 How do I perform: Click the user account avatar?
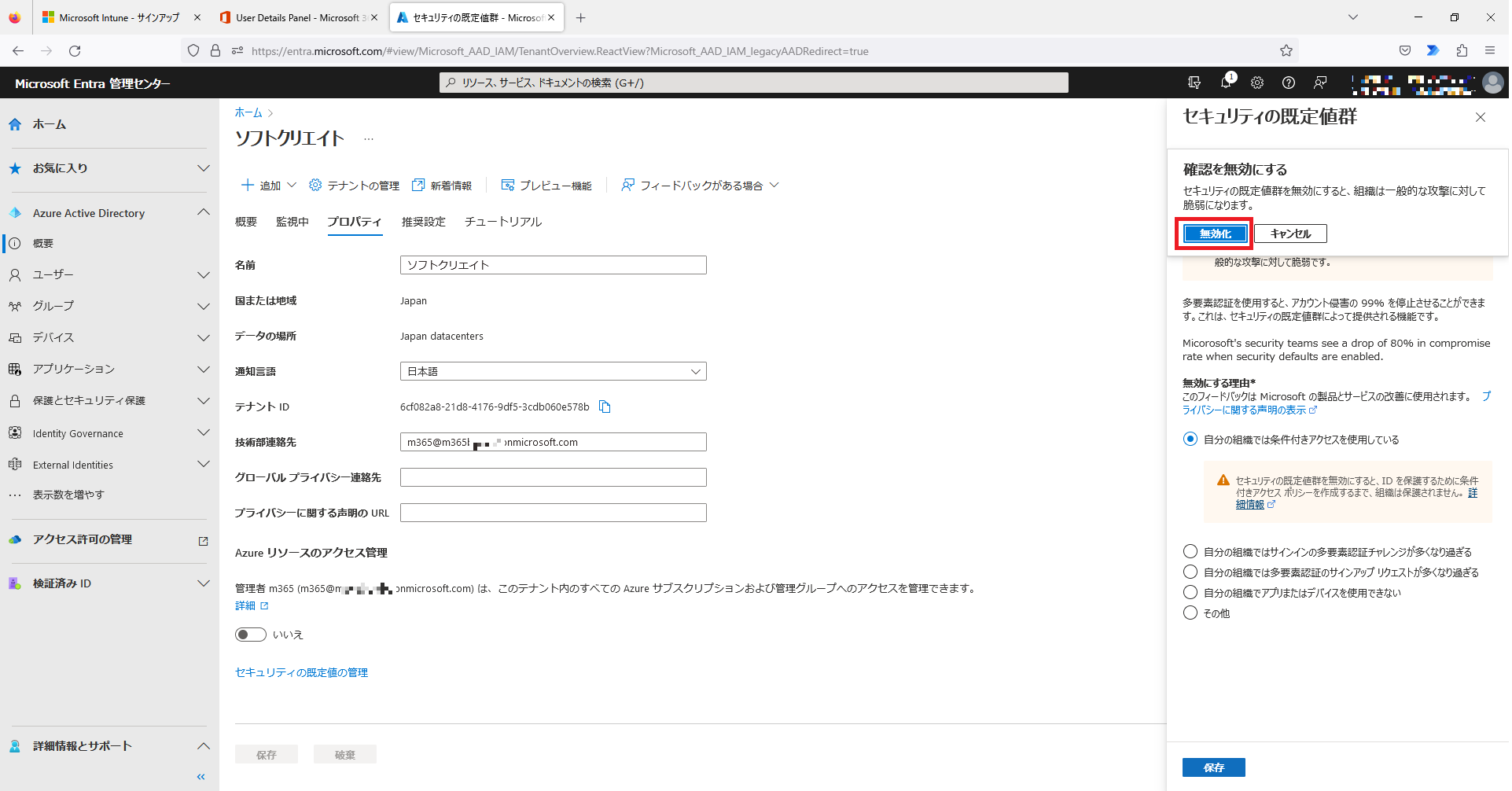click(x=1492, y=83)
